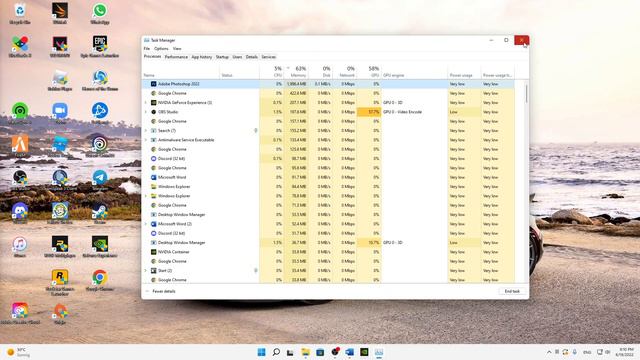Open taskbar Search magnifier
The image size is (640, 360).
coord(276,352)
